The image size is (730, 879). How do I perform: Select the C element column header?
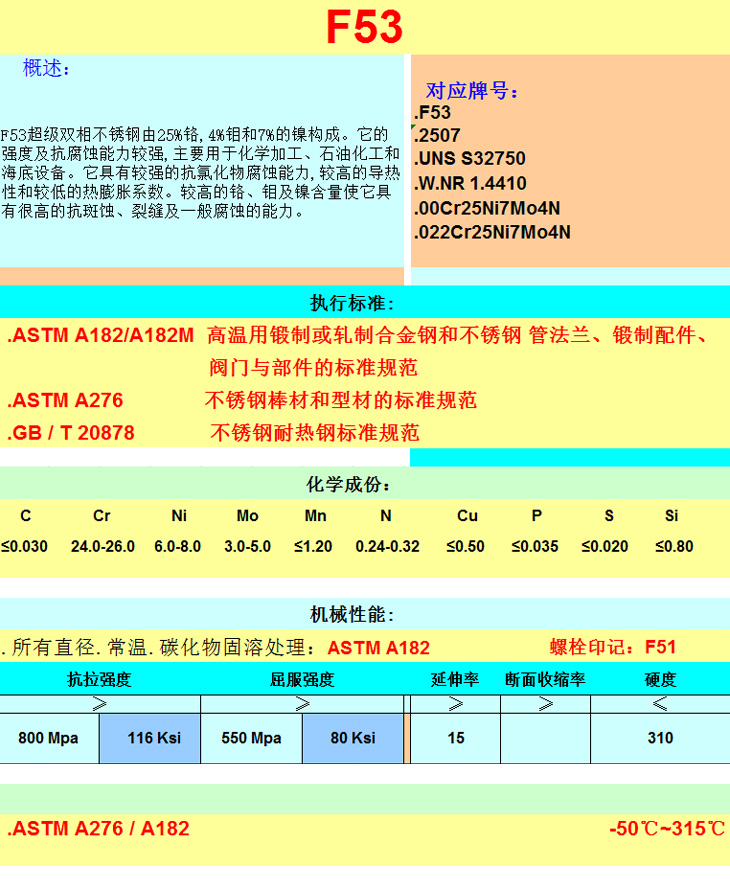(x=26, y=516)
